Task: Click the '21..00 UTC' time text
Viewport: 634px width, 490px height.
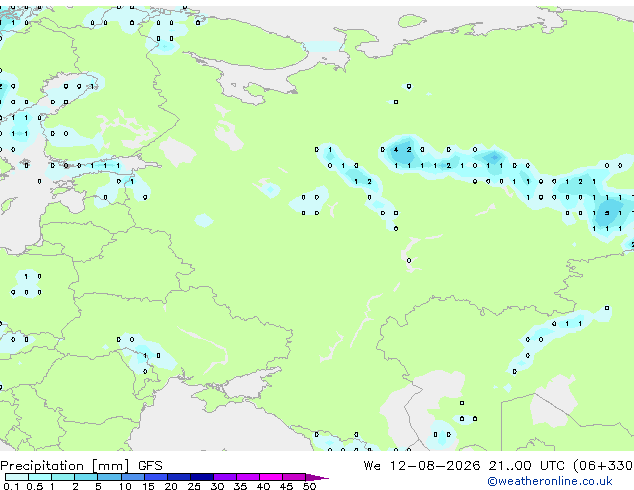Action: [526, 466]
